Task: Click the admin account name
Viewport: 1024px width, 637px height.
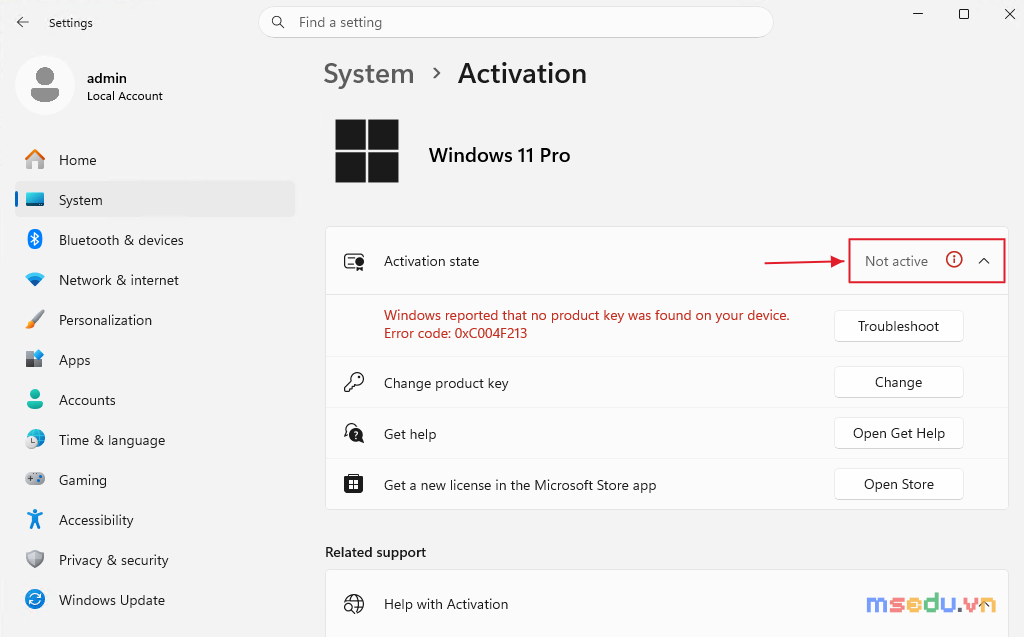Action: pos(106,78)
